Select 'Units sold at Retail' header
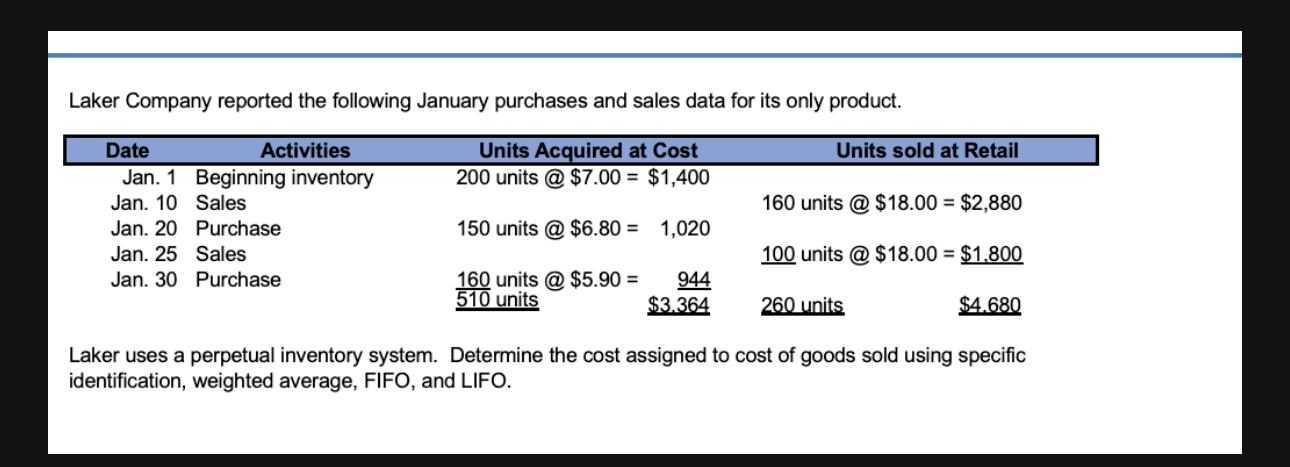The height and width of the screenshot is (467, 1290). [x=927, y=151]
